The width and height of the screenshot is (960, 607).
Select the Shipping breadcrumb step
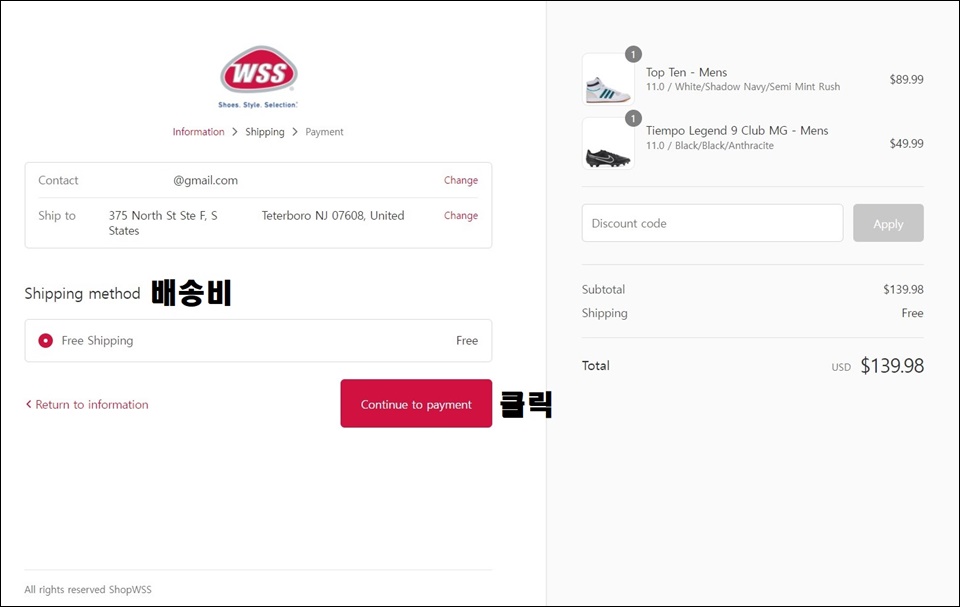(x=264, y=132)
